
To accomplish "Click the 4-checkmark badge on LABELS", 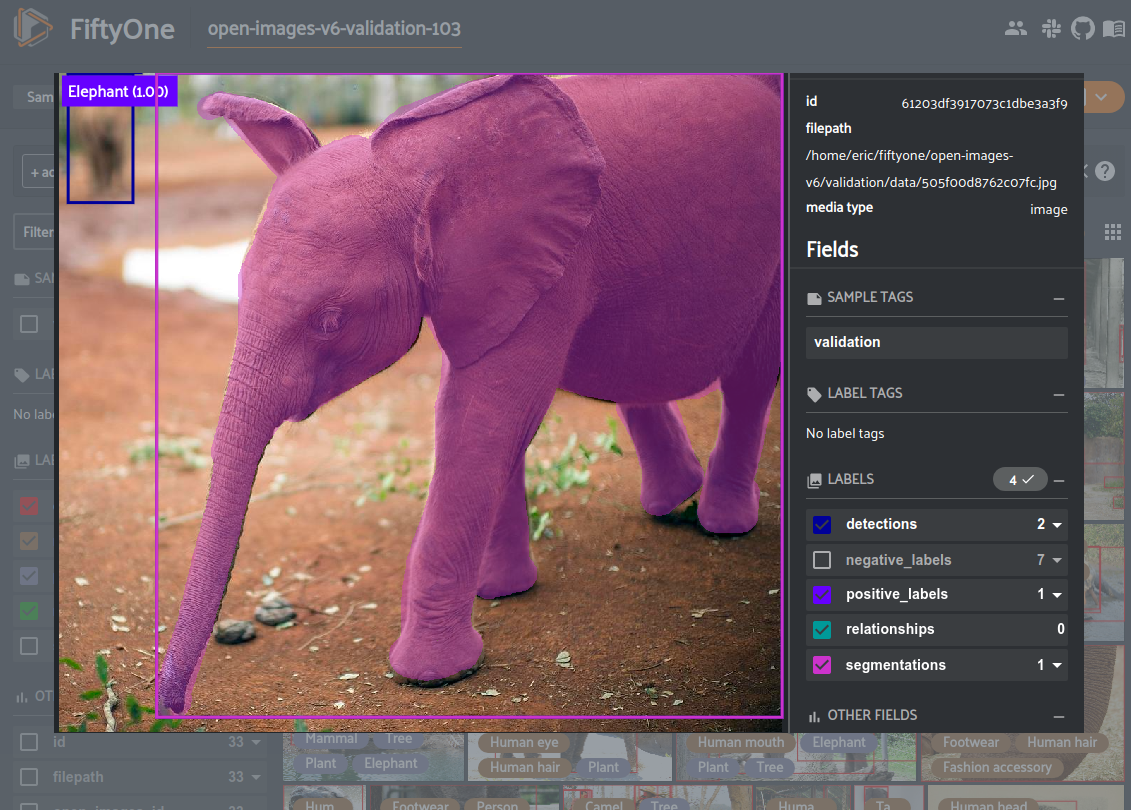I will click(1019, 479).
